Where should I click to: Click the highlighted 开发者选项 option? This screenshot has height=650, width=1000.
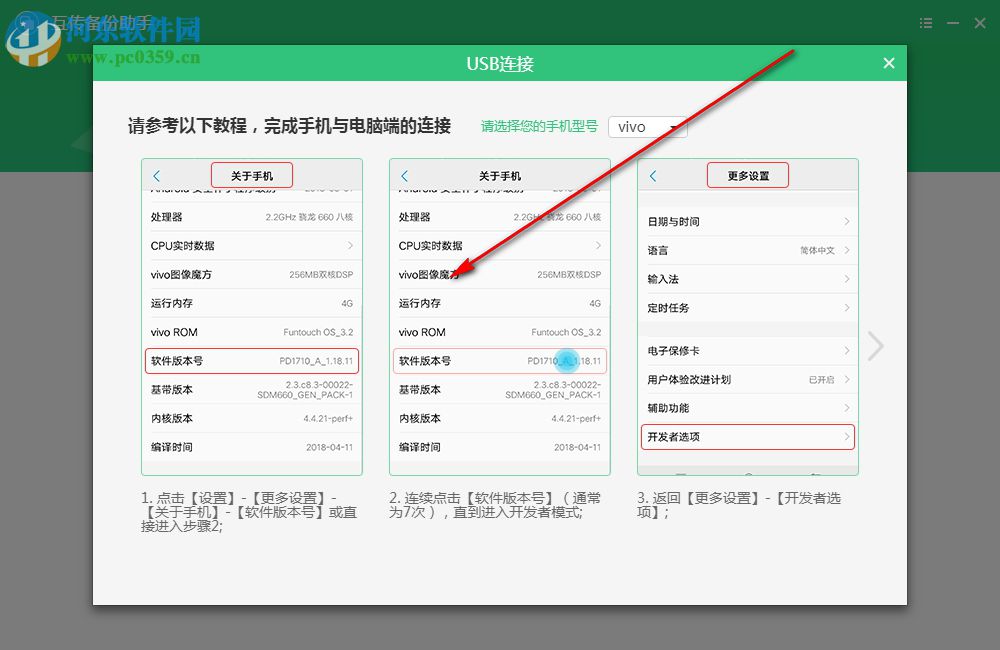click(747, 437)
